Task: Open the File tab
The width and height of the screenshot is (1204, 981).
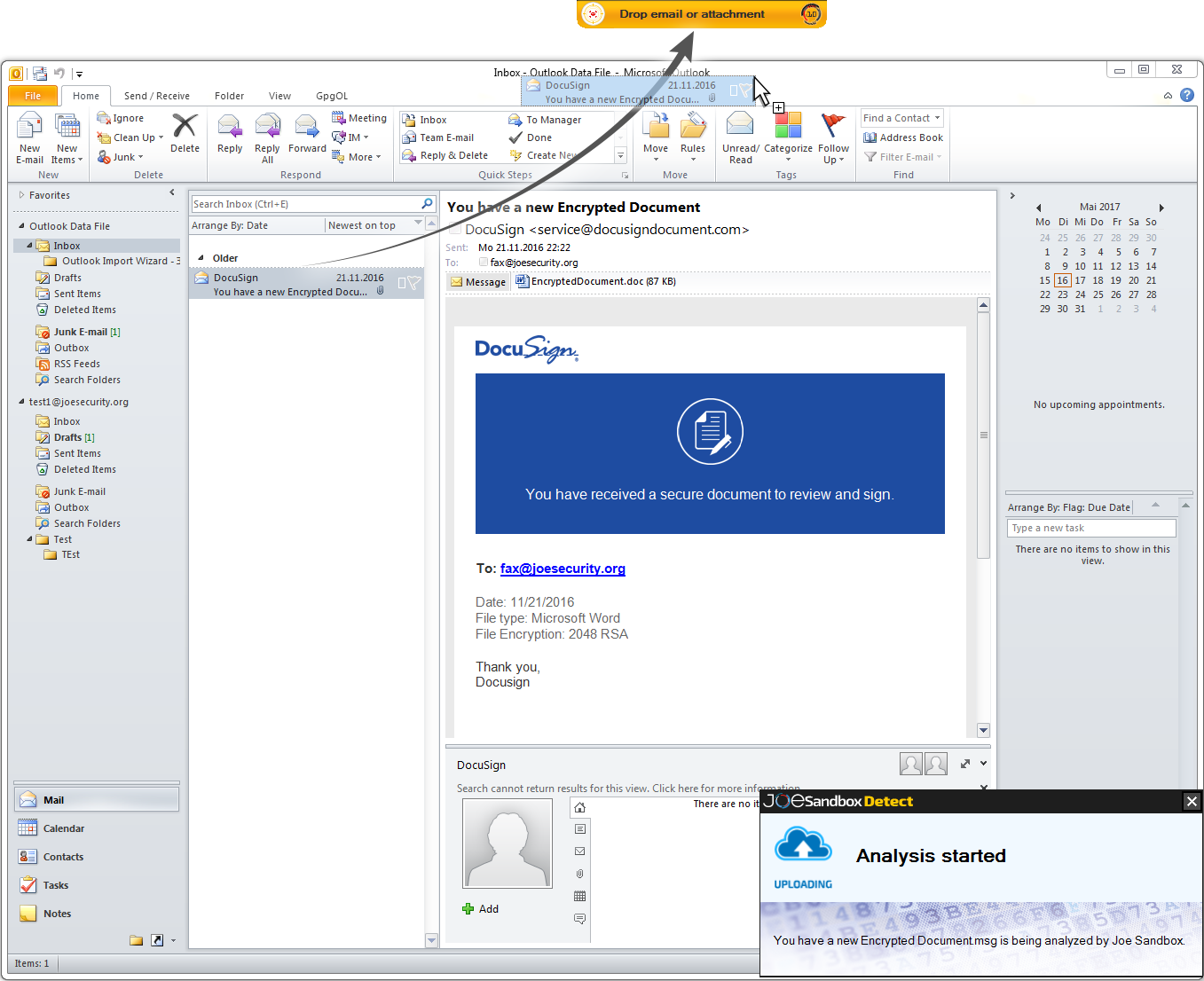Action: pos(33,96)
